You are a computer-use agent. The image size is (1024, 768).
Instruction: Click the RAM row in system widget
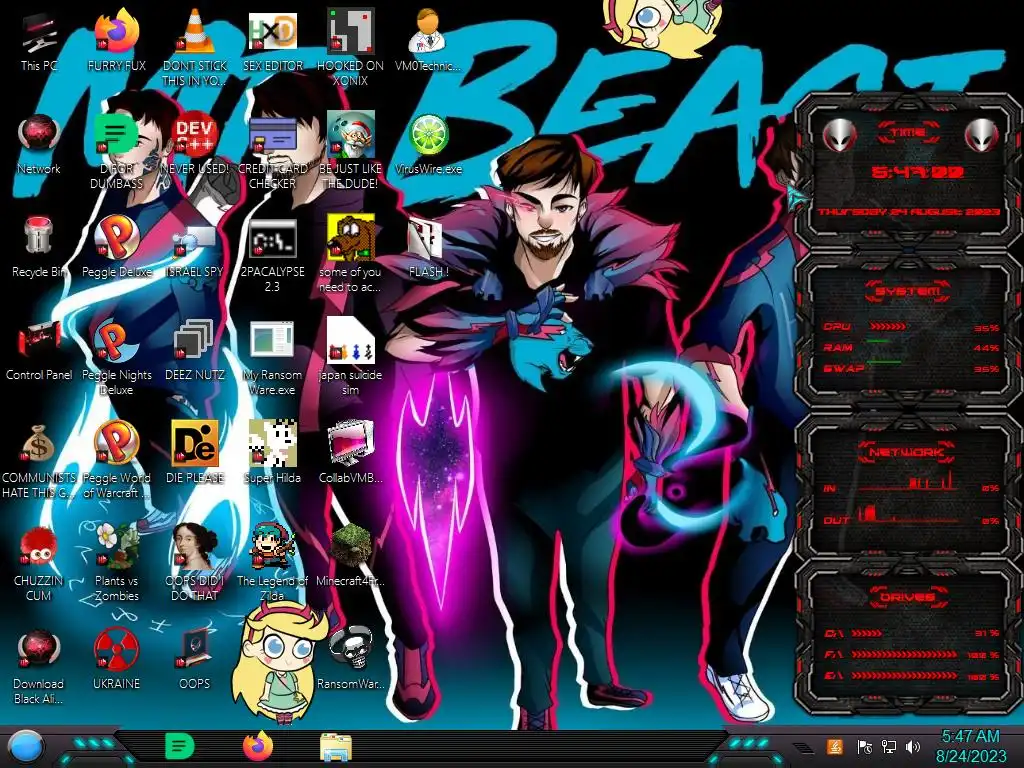click(911, 347)
